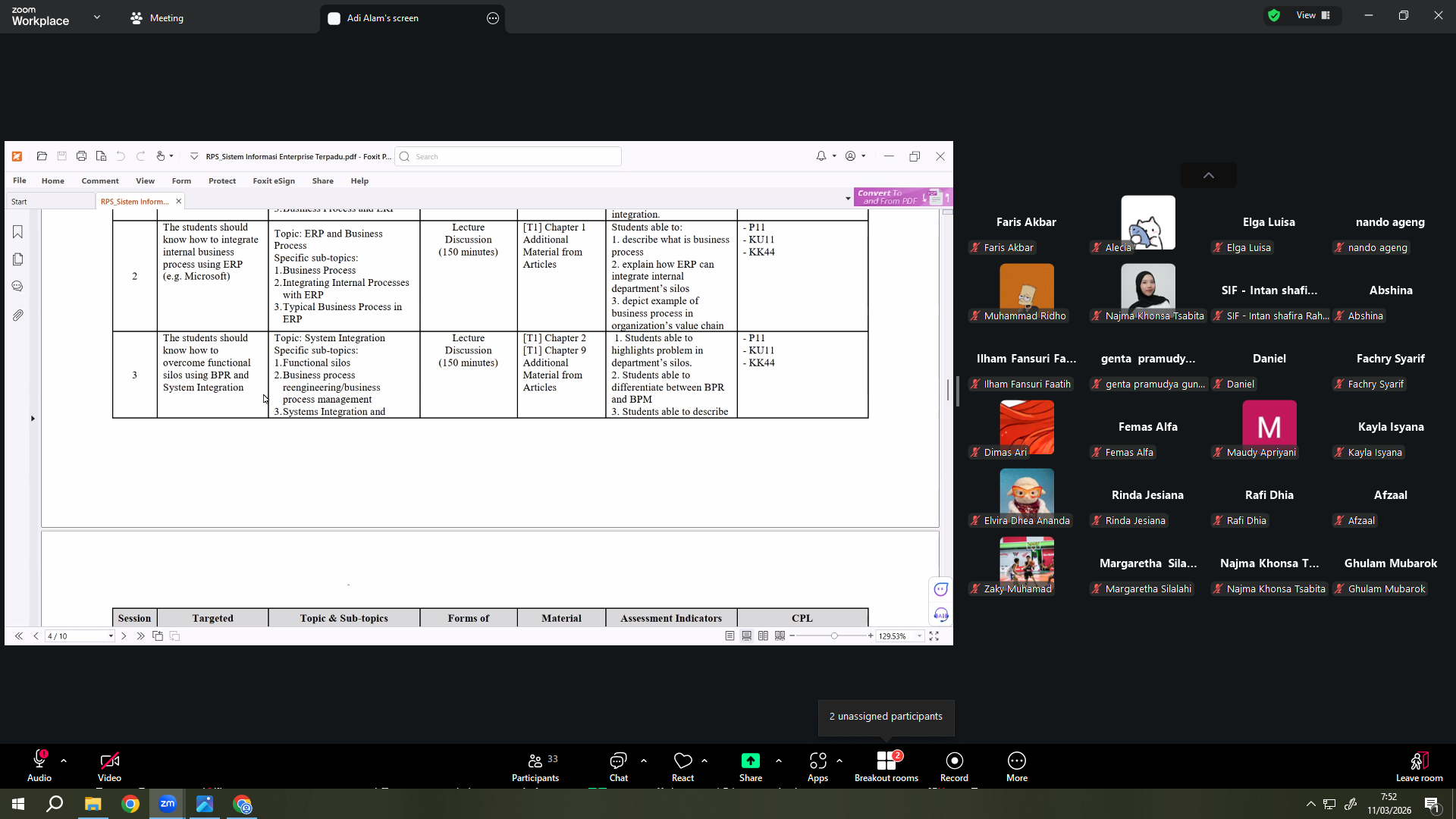1456x819 pixels.
Task: Go to last page in Foxit
Action: [140, 636]
